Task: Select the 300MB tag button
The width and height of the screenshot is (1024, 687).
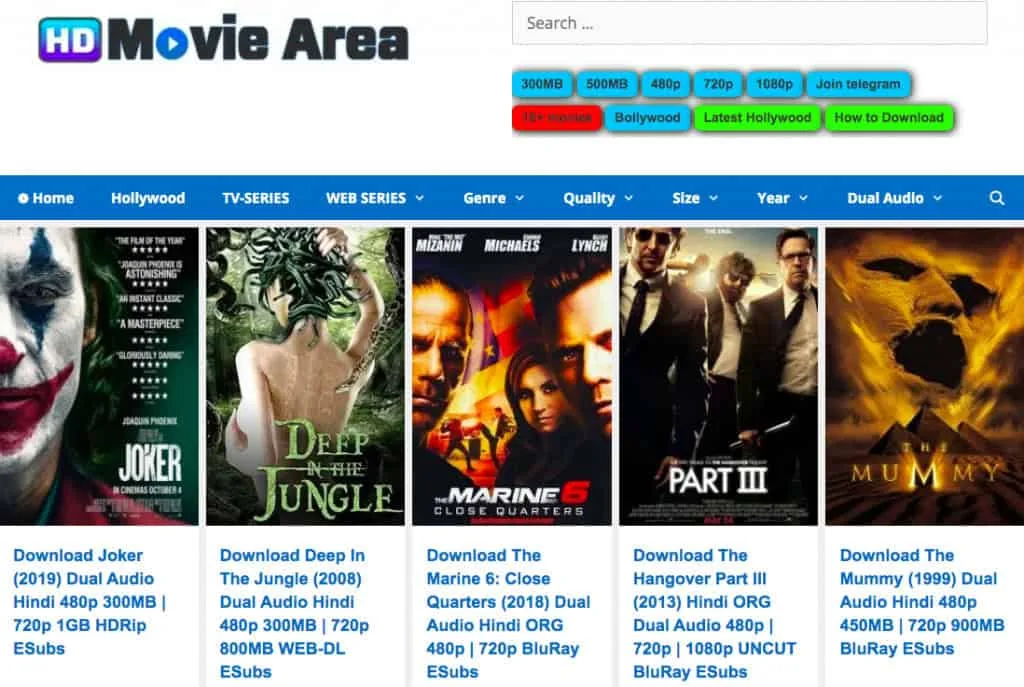Action: [542, 84]
